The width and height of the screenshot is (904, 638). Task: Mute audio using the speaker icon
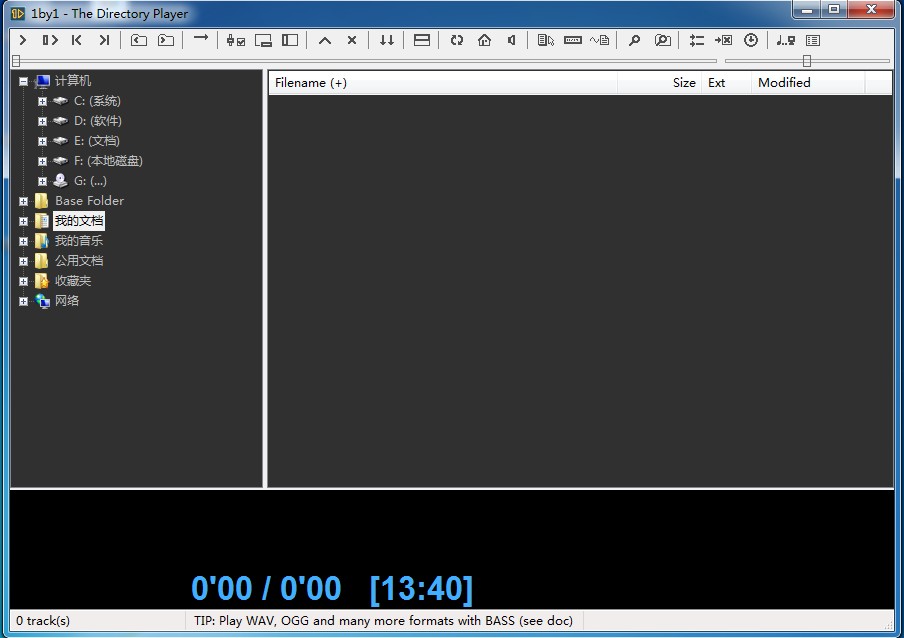pyautogui.click(x=511, y=40)
